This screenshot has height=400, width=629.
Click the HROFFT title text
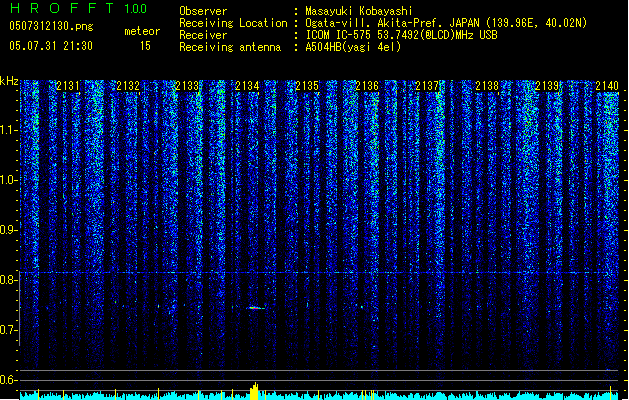[x=62, y=8]
